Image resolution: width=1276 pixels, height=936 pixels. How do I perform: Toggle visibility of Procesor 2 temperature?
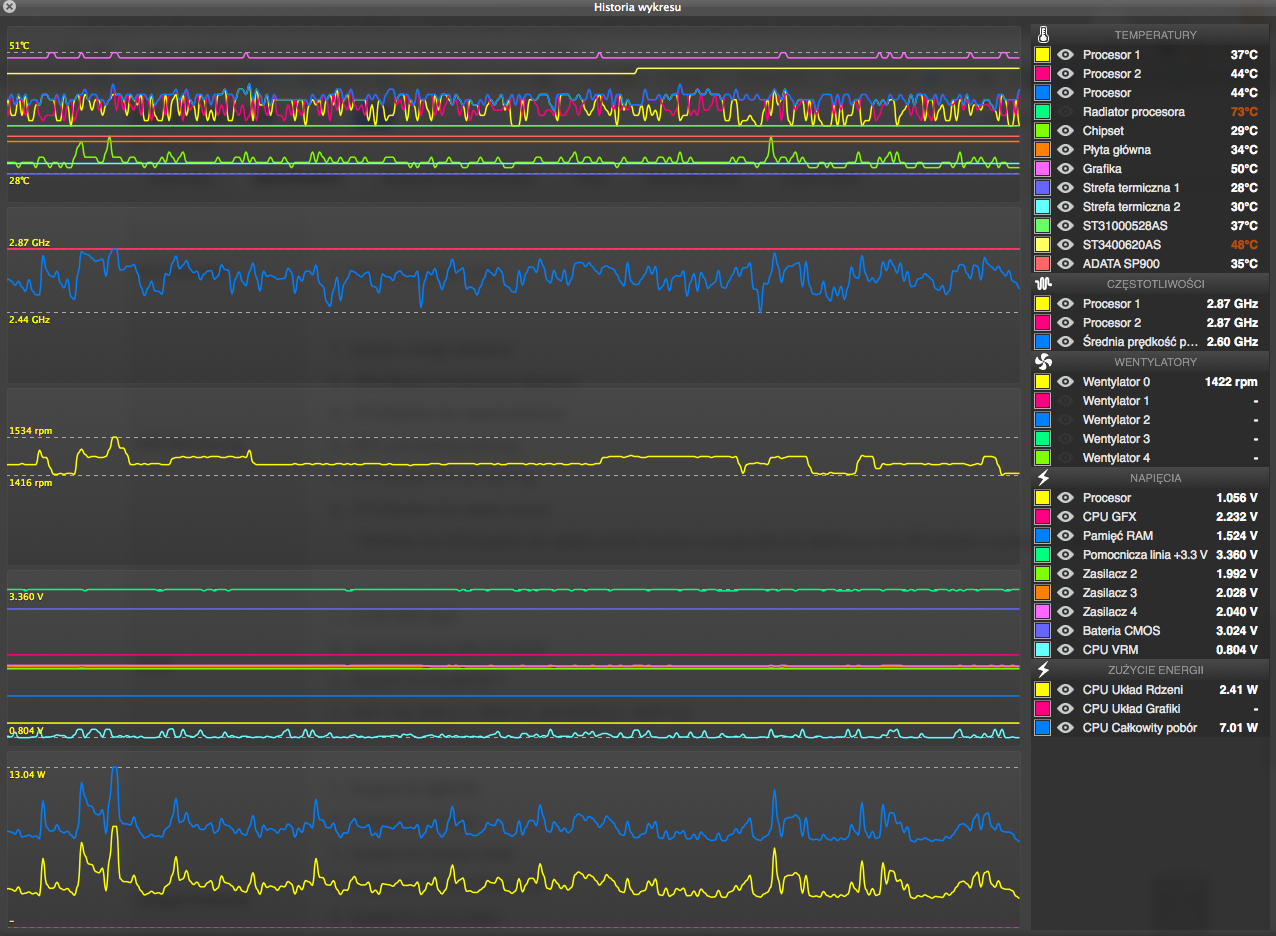pos(1066,74)
